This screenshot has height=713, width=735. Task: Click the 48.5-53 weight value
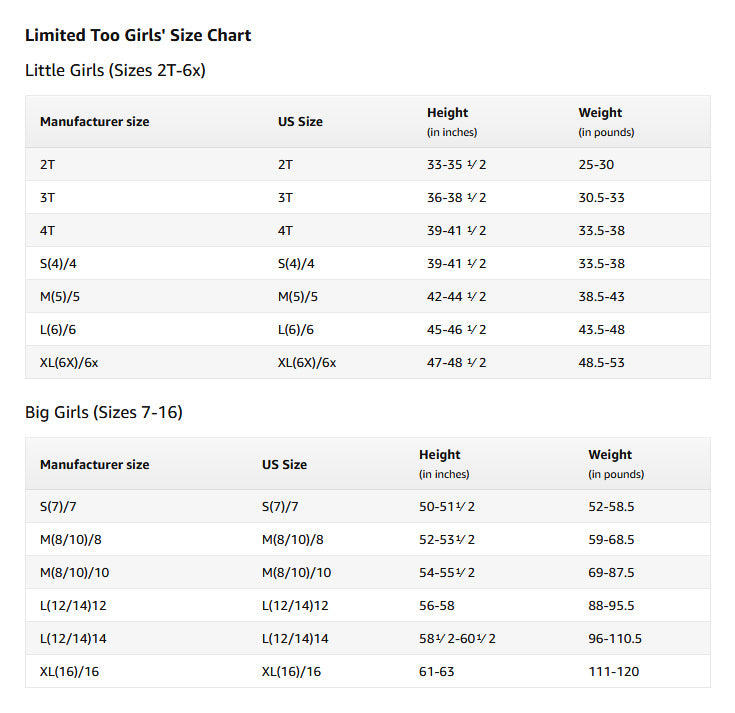[x=601, y=363]
